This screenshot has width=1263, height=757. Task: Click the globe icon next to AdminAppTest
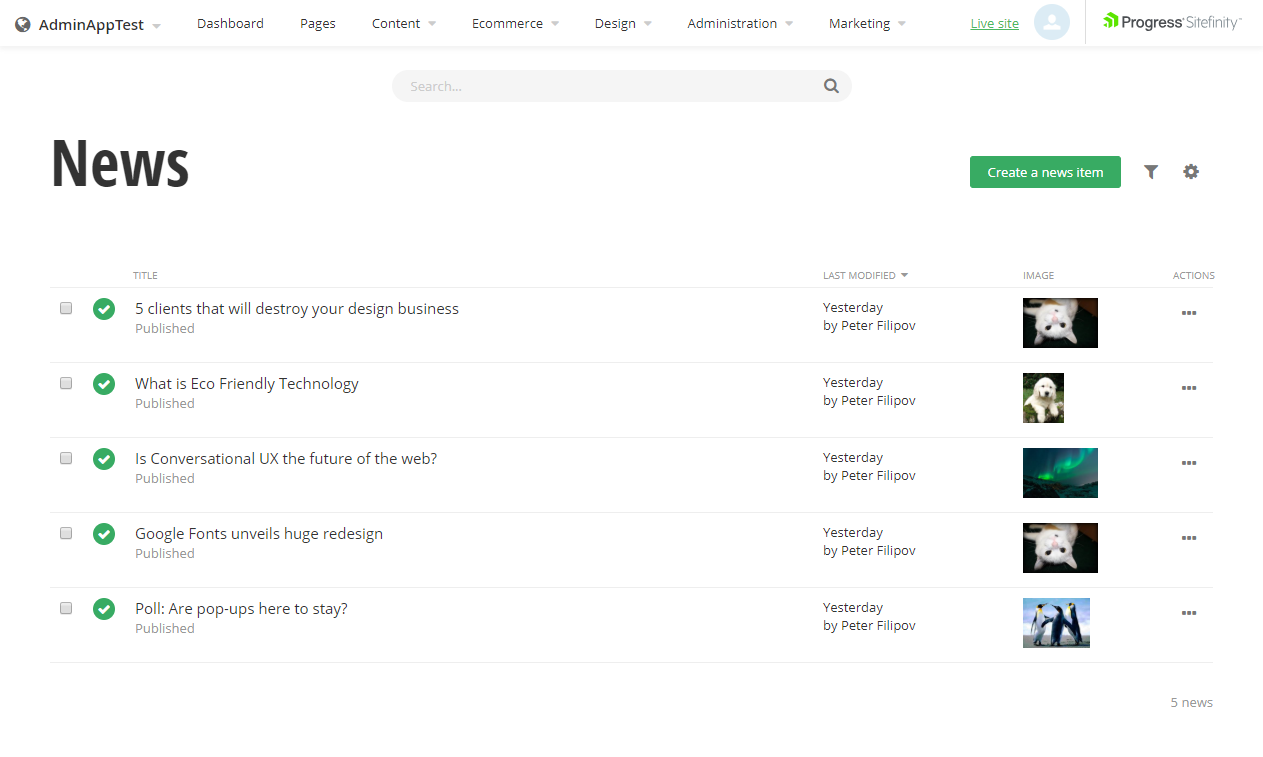point(23,25)
